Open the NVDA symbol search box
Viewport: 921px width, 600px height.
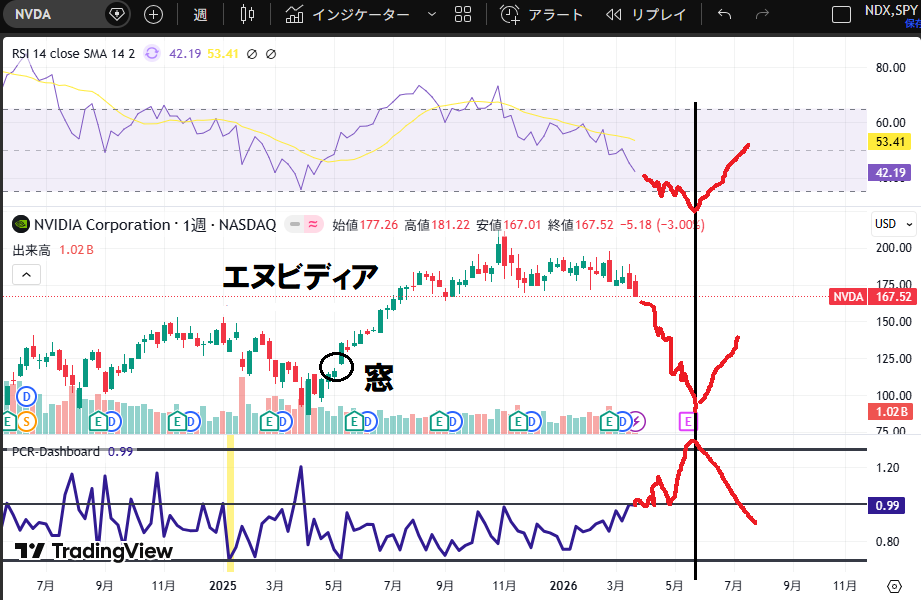[33, 14]
